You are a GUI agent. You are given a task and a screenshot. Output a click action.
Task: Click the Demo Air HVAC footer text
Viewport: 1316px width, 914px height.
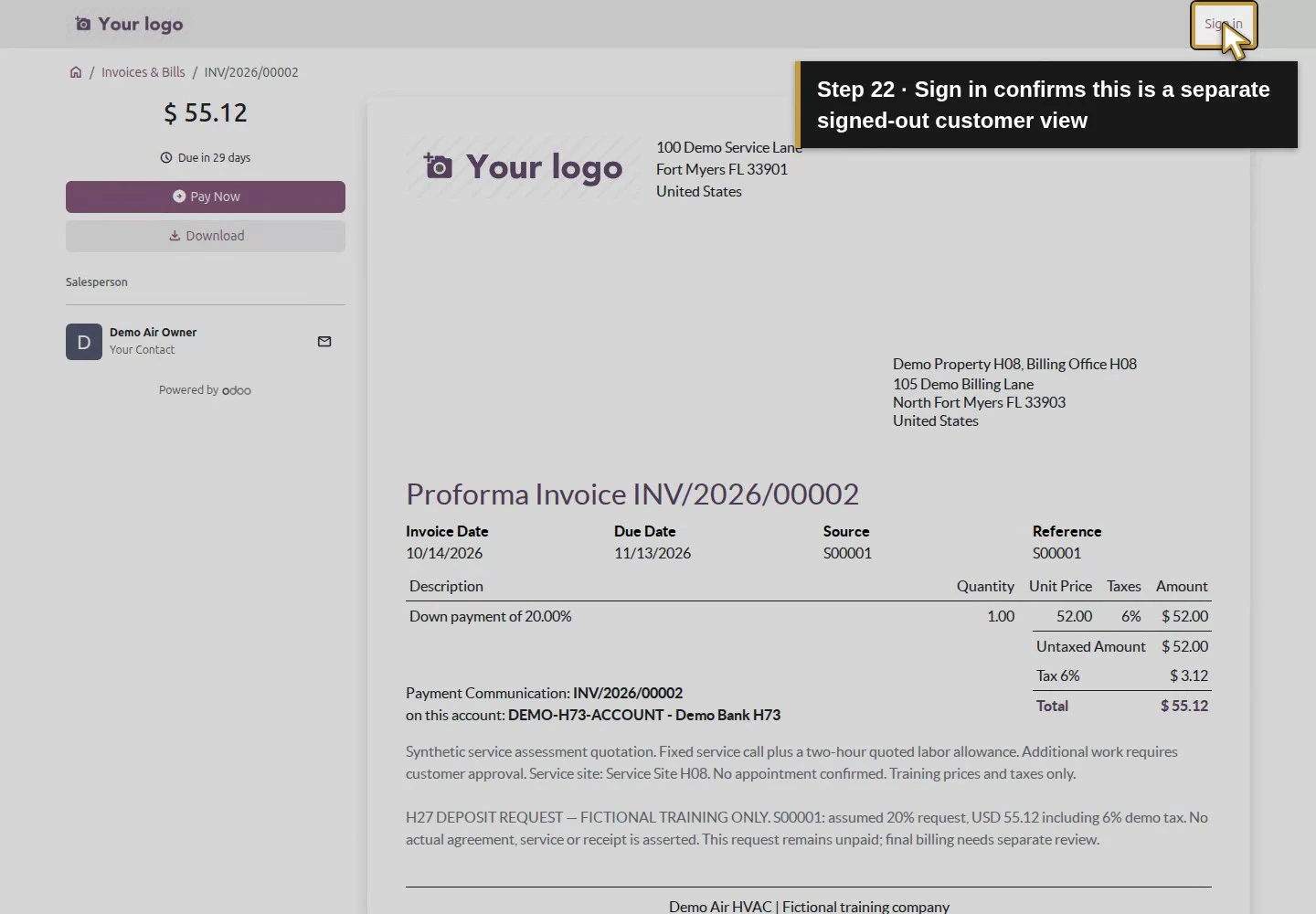809,907
